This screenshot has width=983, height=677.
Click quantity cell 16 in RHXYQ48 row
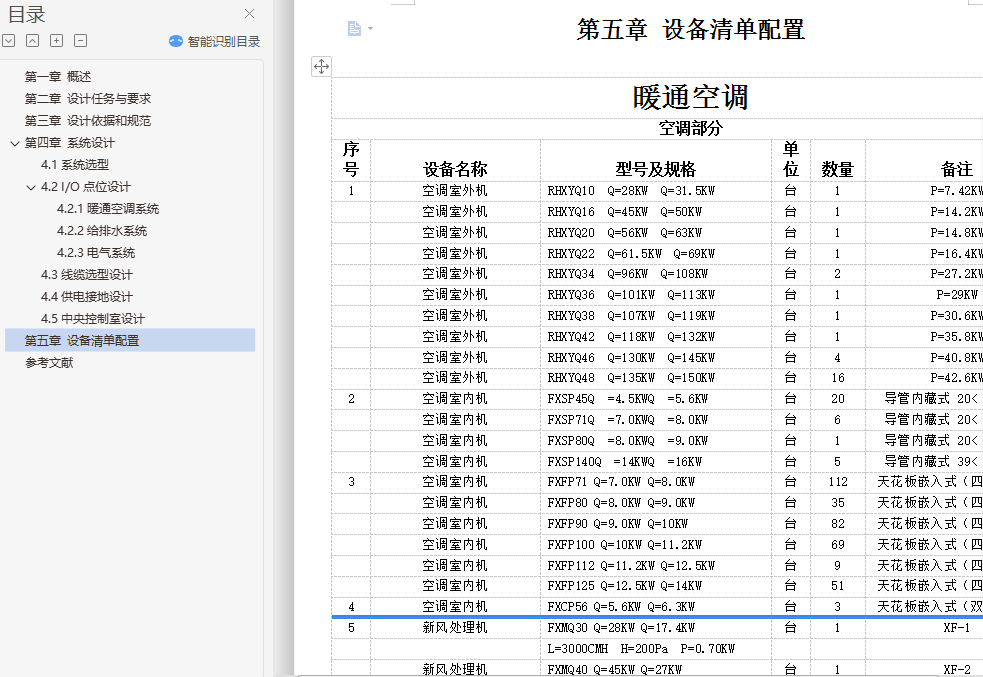[x=838, y=378]
